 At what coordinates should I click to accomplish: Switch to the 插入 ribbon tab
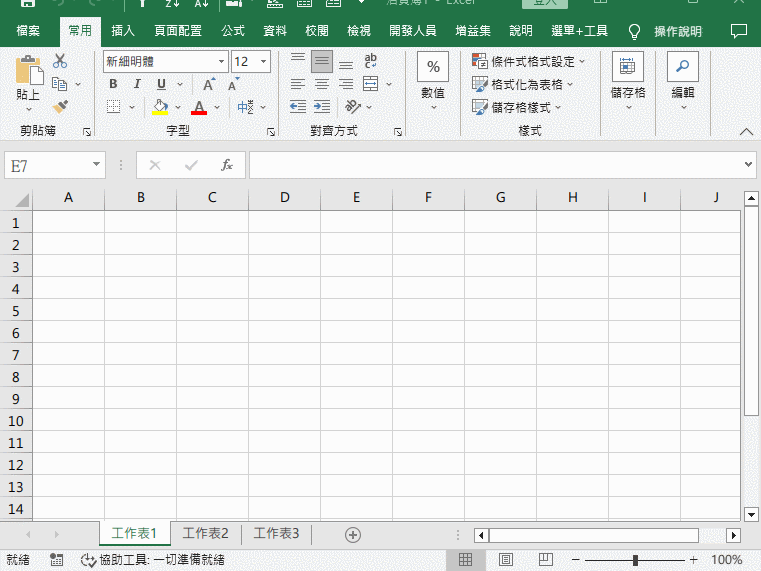(123, 31)
